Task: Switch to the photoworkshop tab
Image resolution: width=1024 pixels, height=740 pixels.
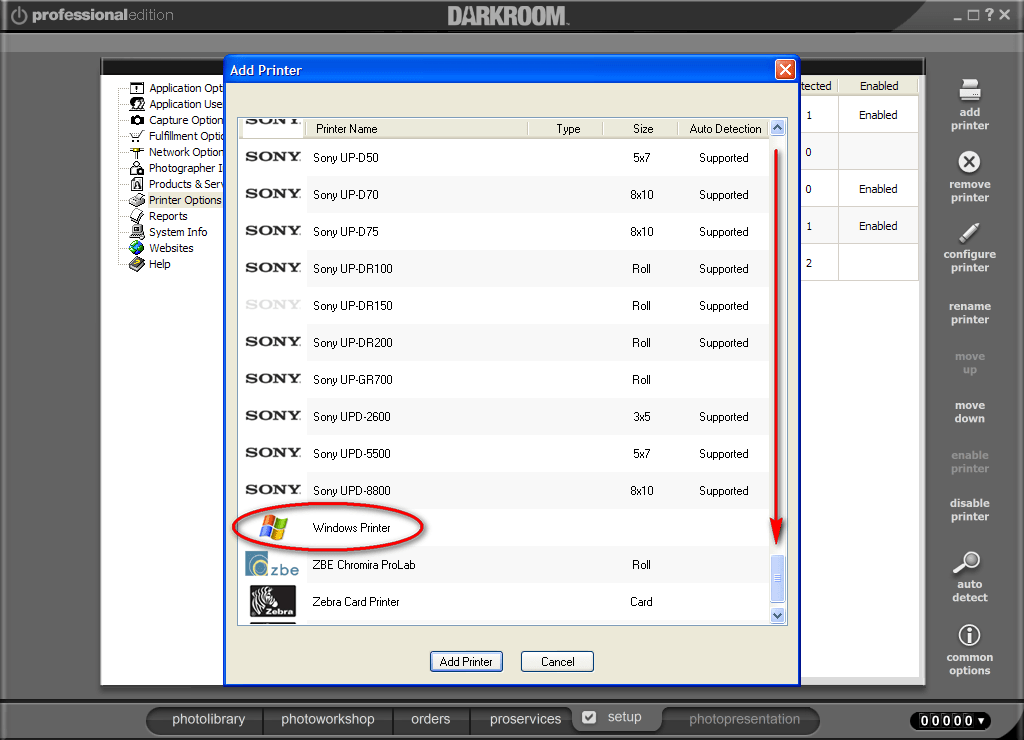Action: [x=328, y=719]
